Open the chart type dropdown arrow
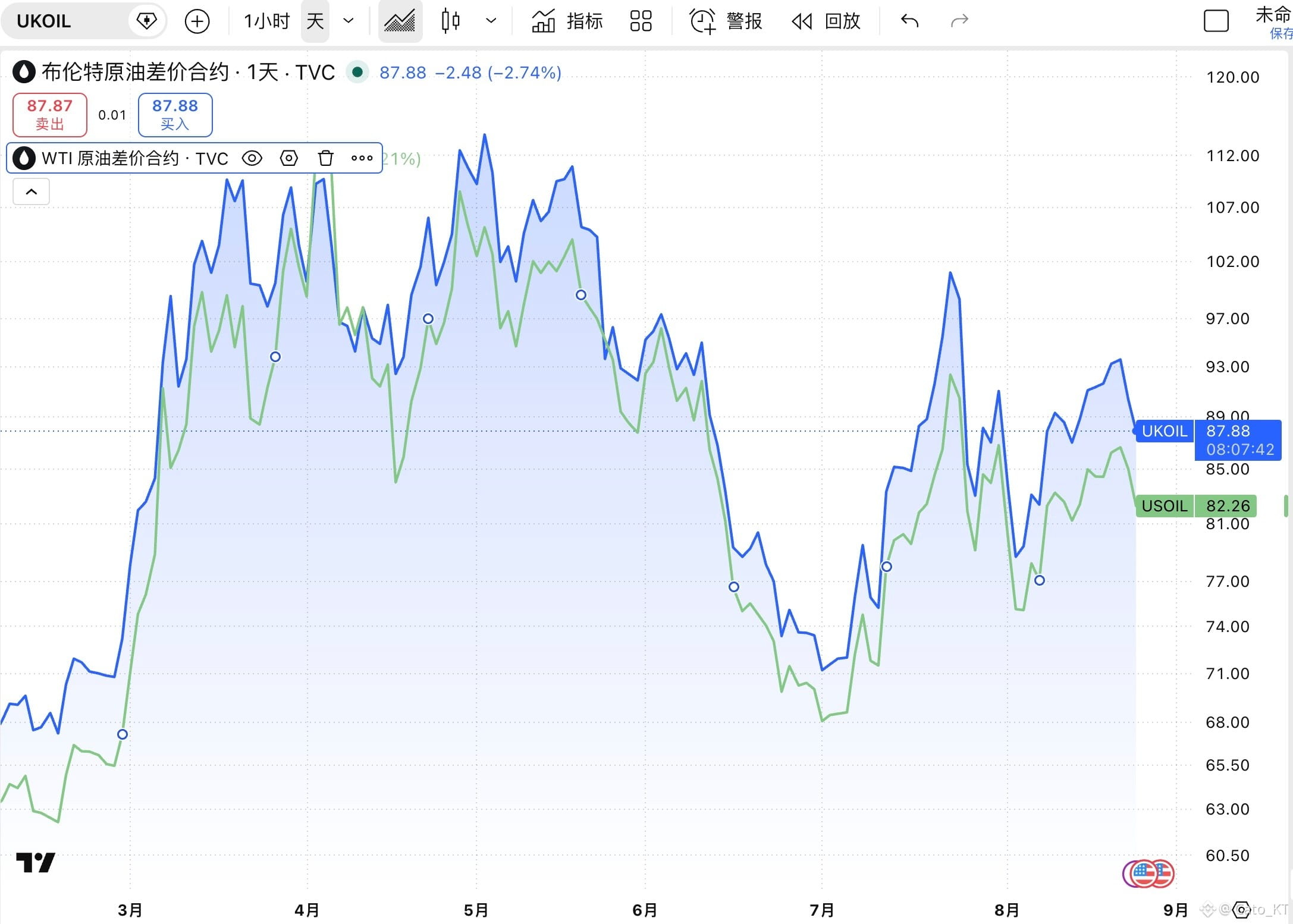Viewport: 1293px width, 924px height. [491, 21]
